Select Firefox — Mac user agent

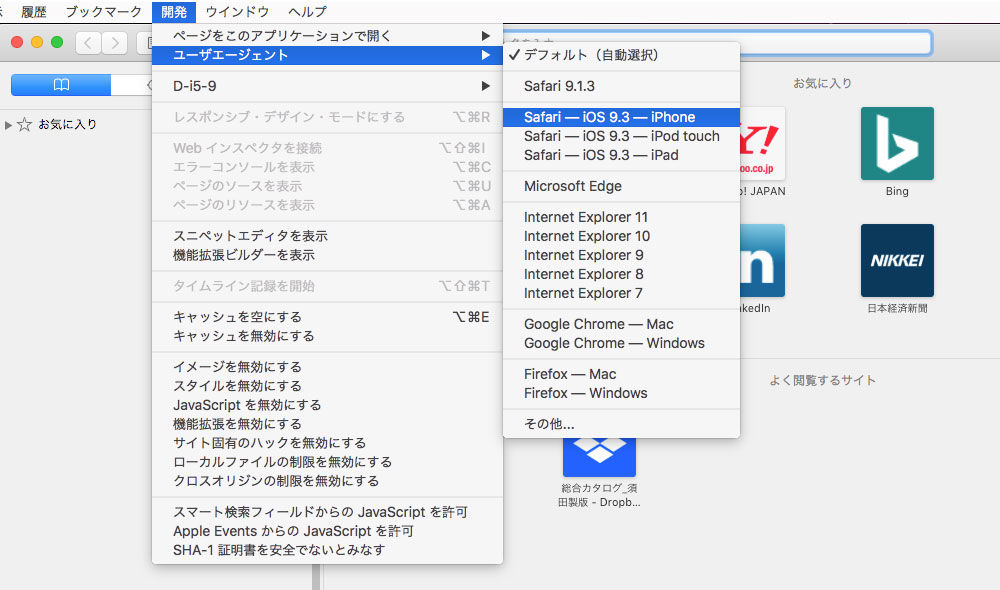click(621, 374)
